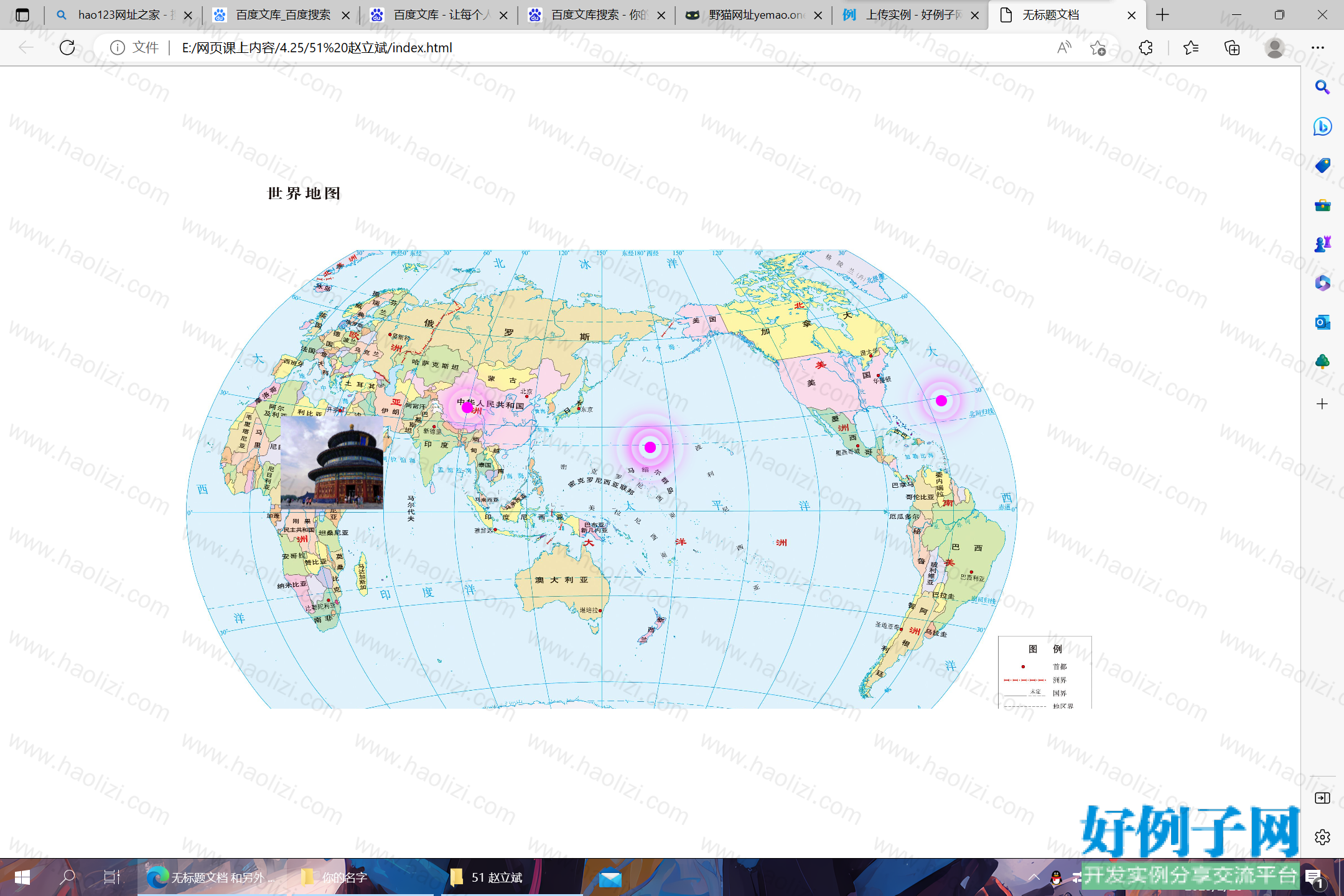Open the Mail app on taskbar
The width and height of the screenshot is (1344, 896).
pos(610,878)
